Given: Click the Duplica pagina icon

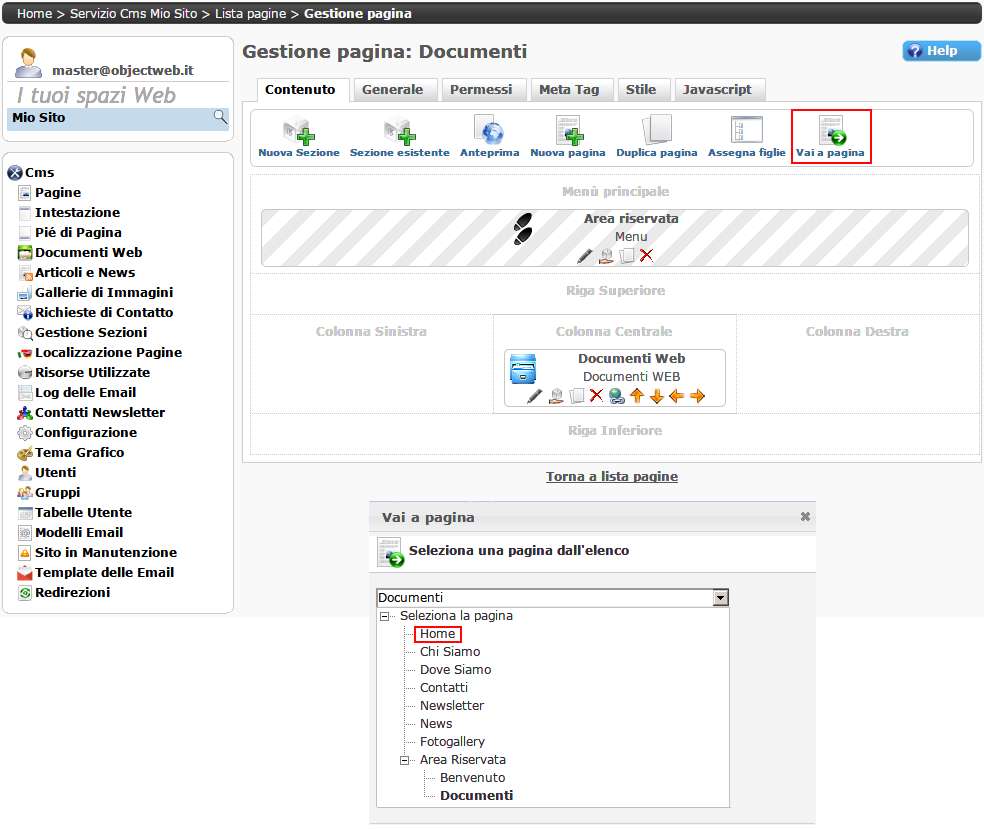Looking at the screenshot, I should pyautogui.click(x=656, y=133).
